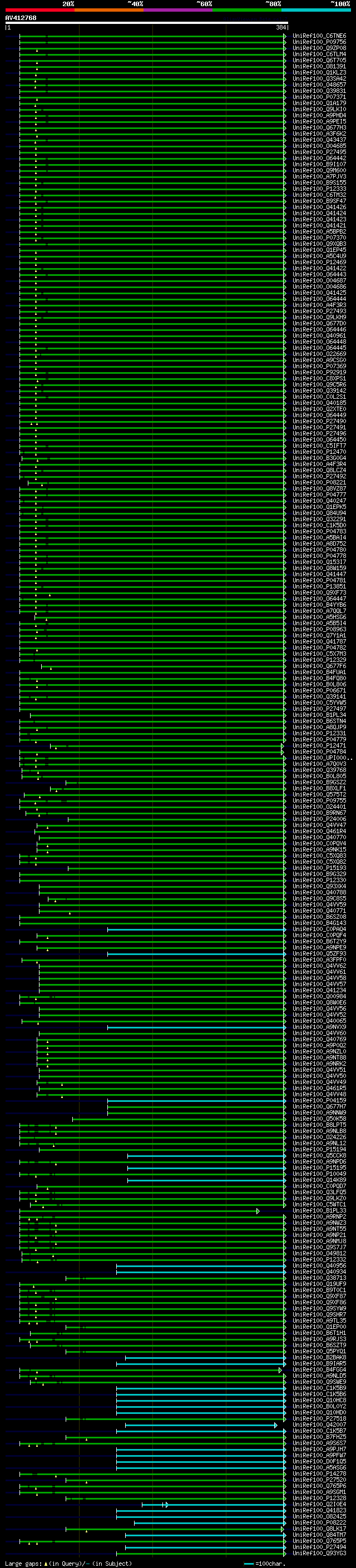
Task: Select UniRef100_P12469 label
Action: pos(319,263)
